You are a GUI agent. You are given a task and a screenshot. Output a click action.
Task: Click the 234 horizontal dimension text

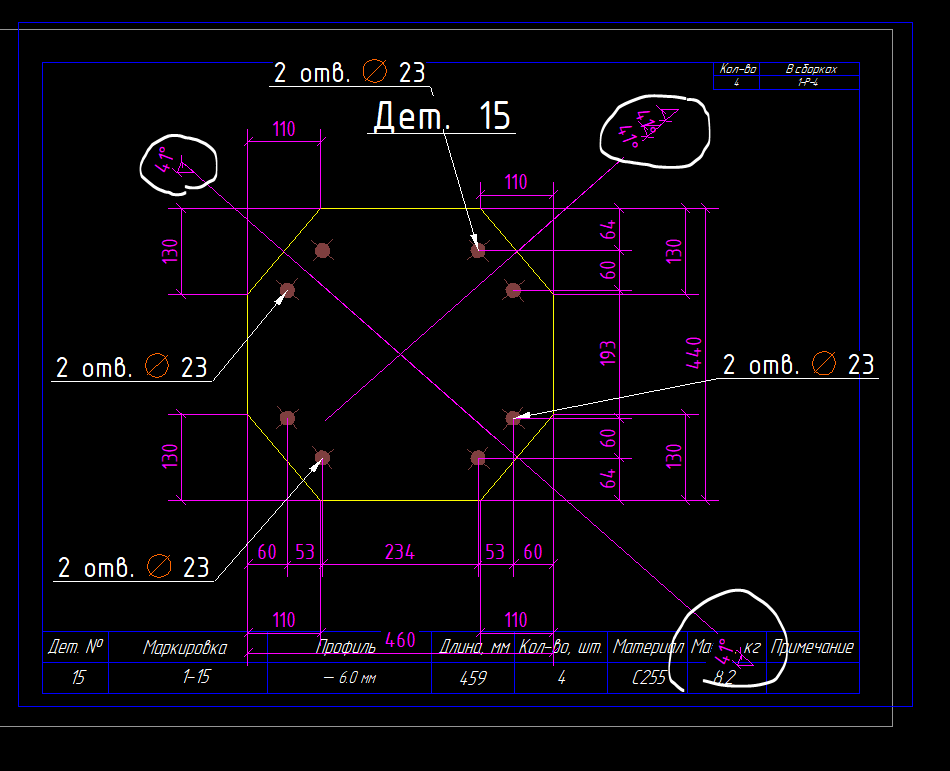click(x=400, y=552)
